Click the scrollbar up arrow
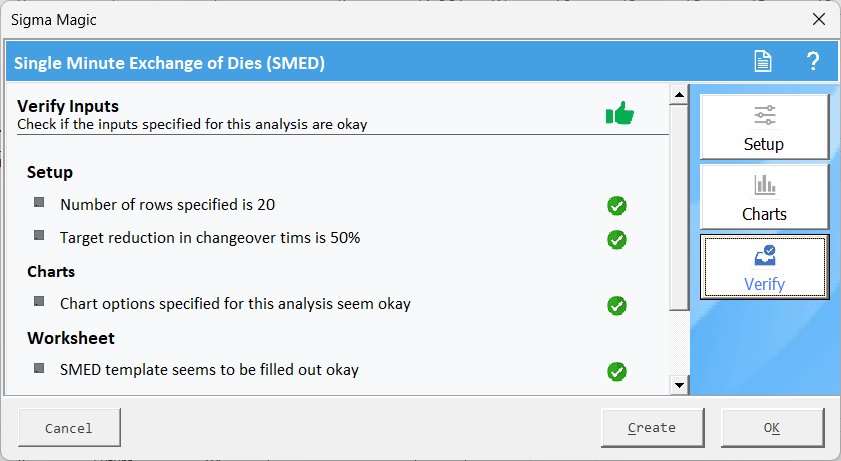The height and width of the screenshot is (461, 841). (679, 95)
